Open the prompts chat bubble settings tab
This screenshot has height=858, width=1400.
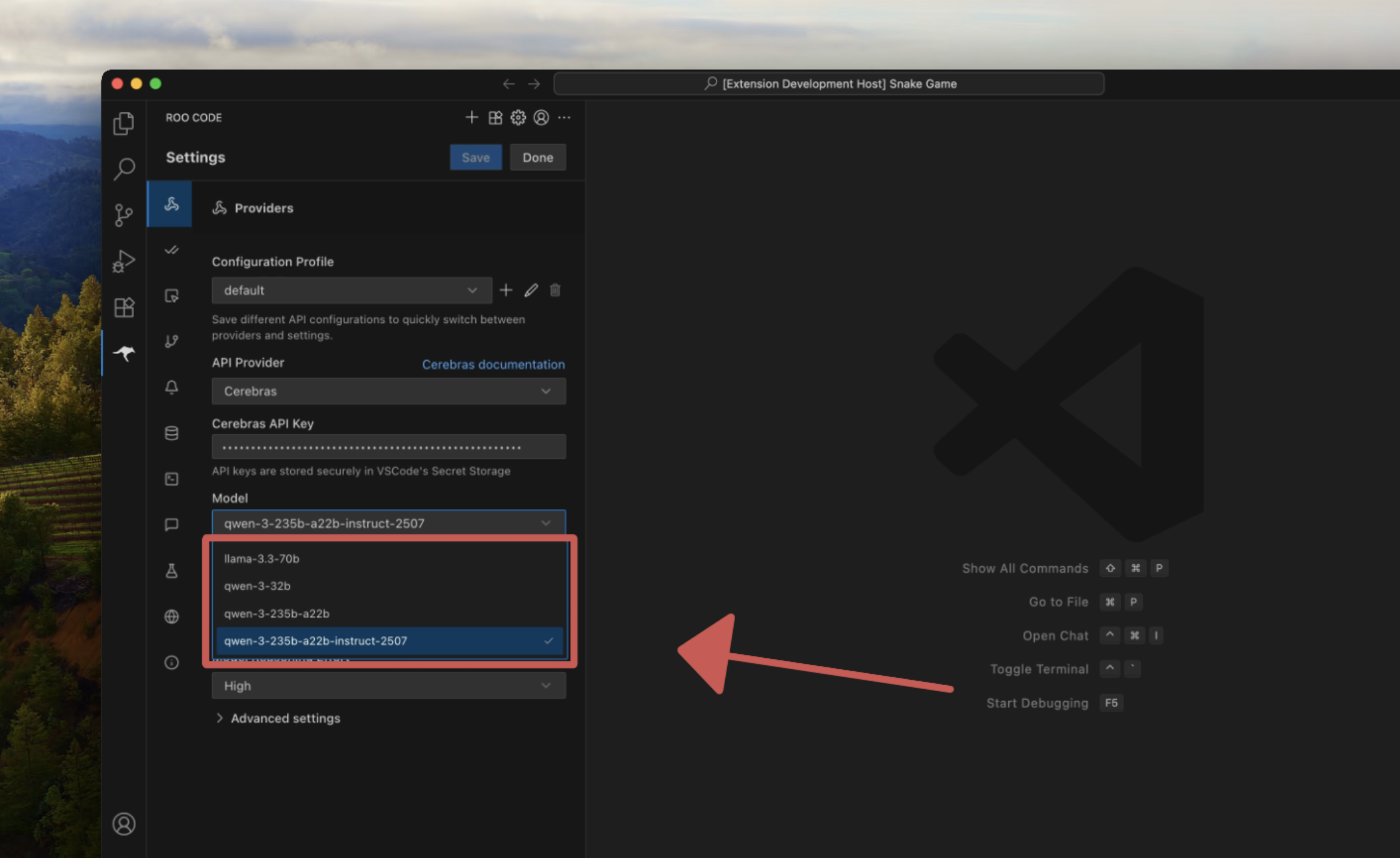click(x=172, y=524)
